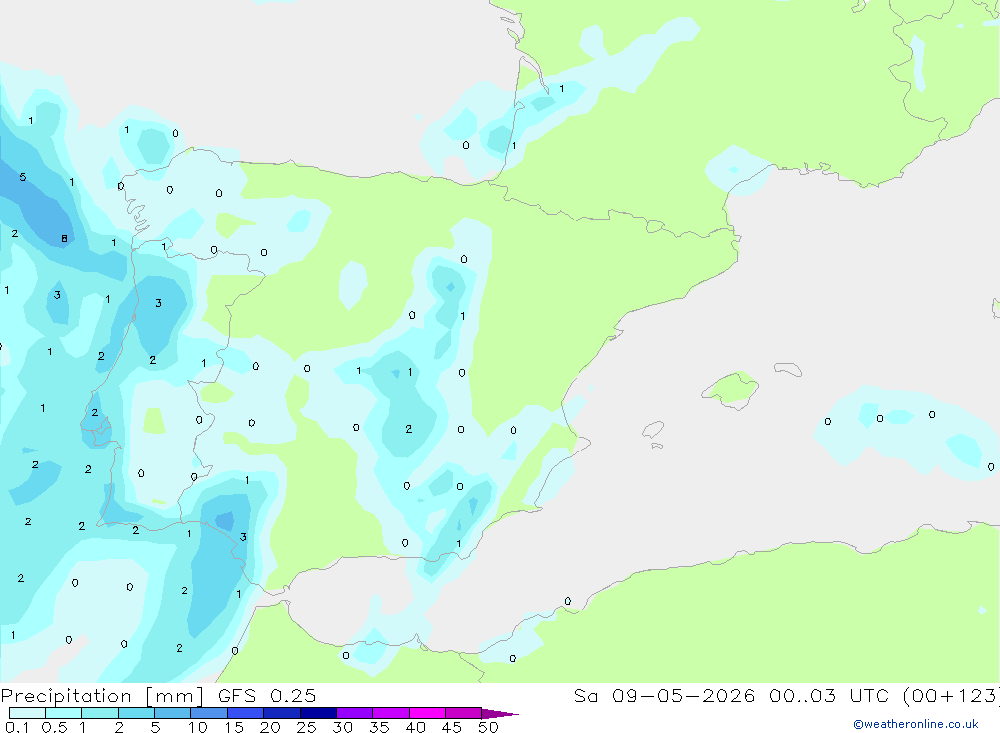This screenshot has height=733, width=1000.
Task: Click the 25–30 mm navy legend swatch
Action: coord(318,713)
